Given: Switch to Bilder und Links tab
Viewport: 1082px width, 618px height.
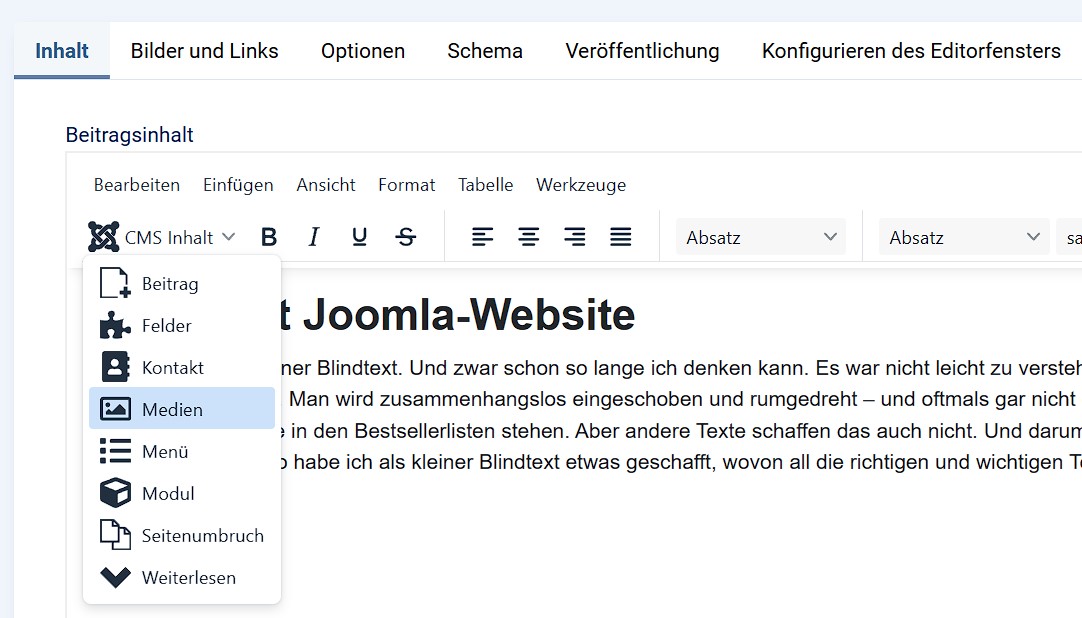Looking at the screenshot, I should (205, 51).
